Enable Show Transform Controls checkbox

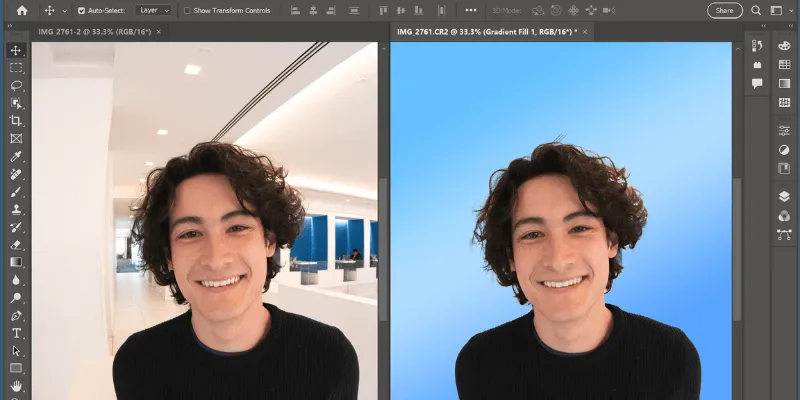(x=187, y=10)
